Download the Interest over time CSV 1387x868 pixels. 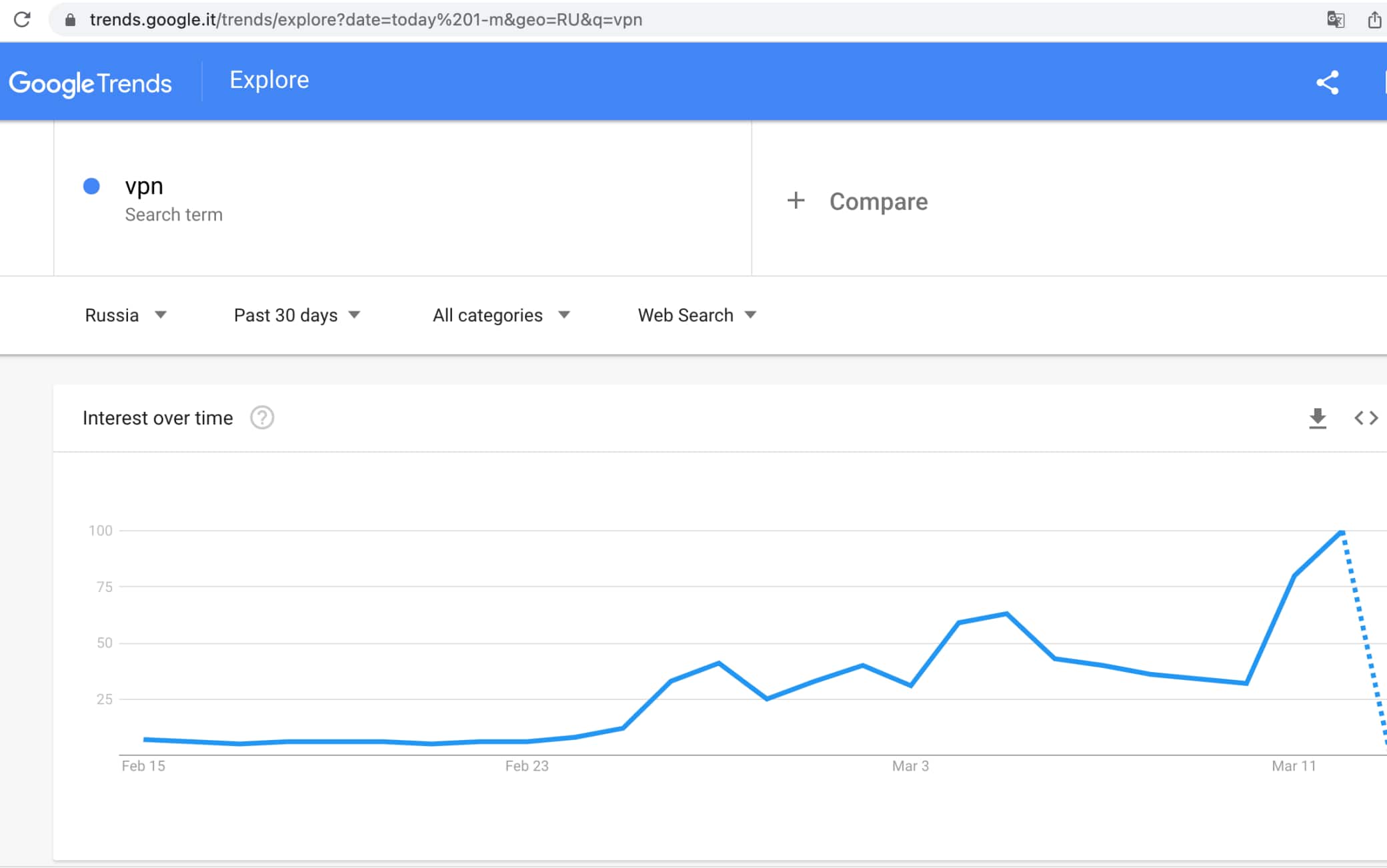[1317, 418]
